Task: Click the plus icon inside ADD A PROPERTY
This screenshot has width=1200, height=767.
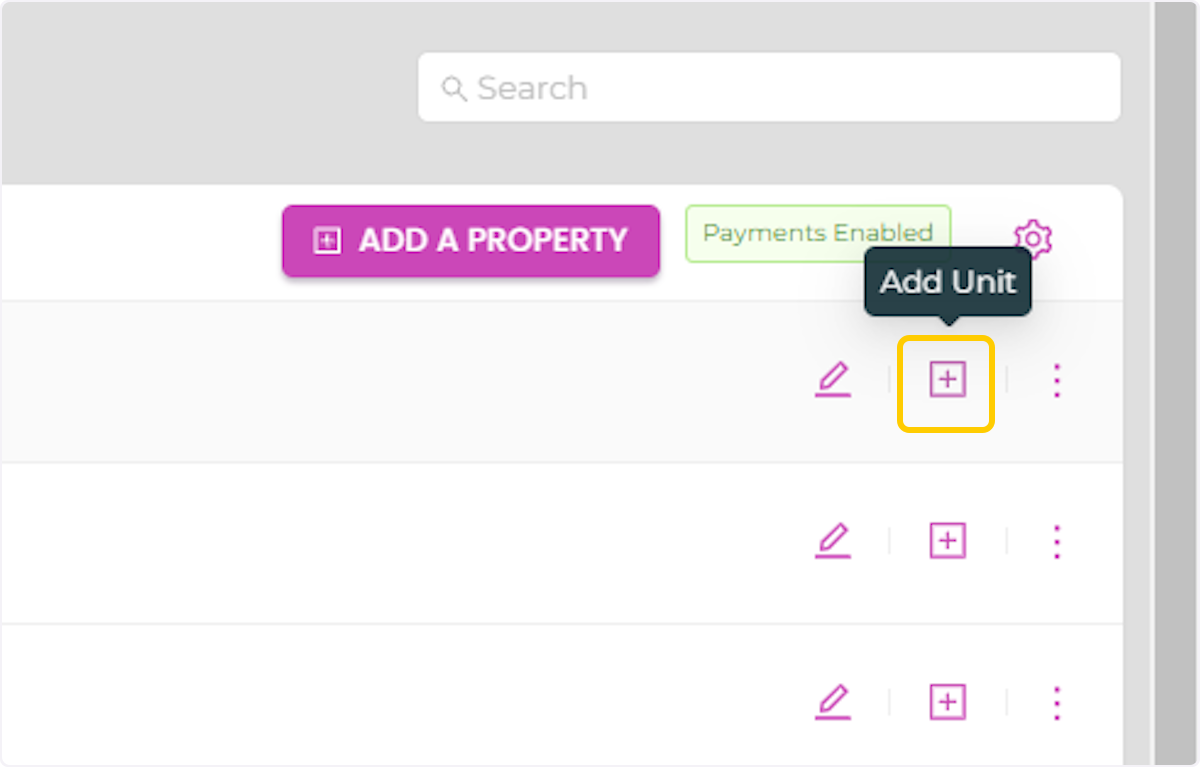Action: [x=327, y=241]
